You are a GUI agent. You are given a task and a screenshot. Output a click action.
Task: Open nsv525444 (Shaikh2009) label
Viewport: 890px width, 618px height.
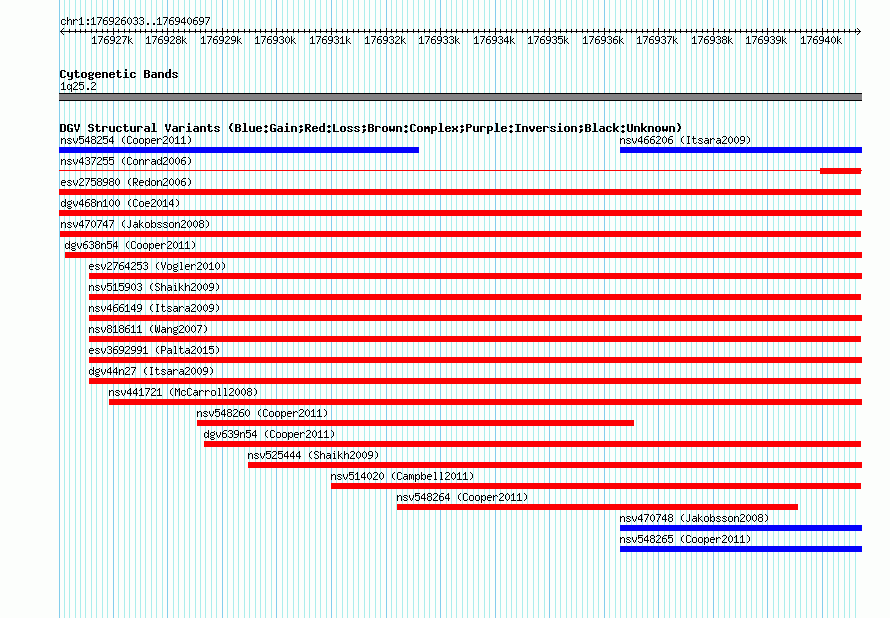(x=313, y=455)
